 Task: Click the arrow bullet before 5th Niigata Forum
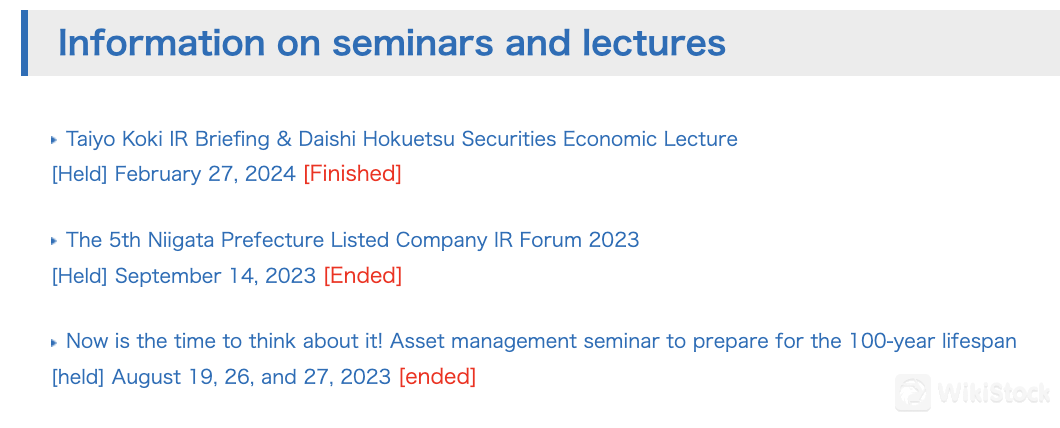coord(54,241)
